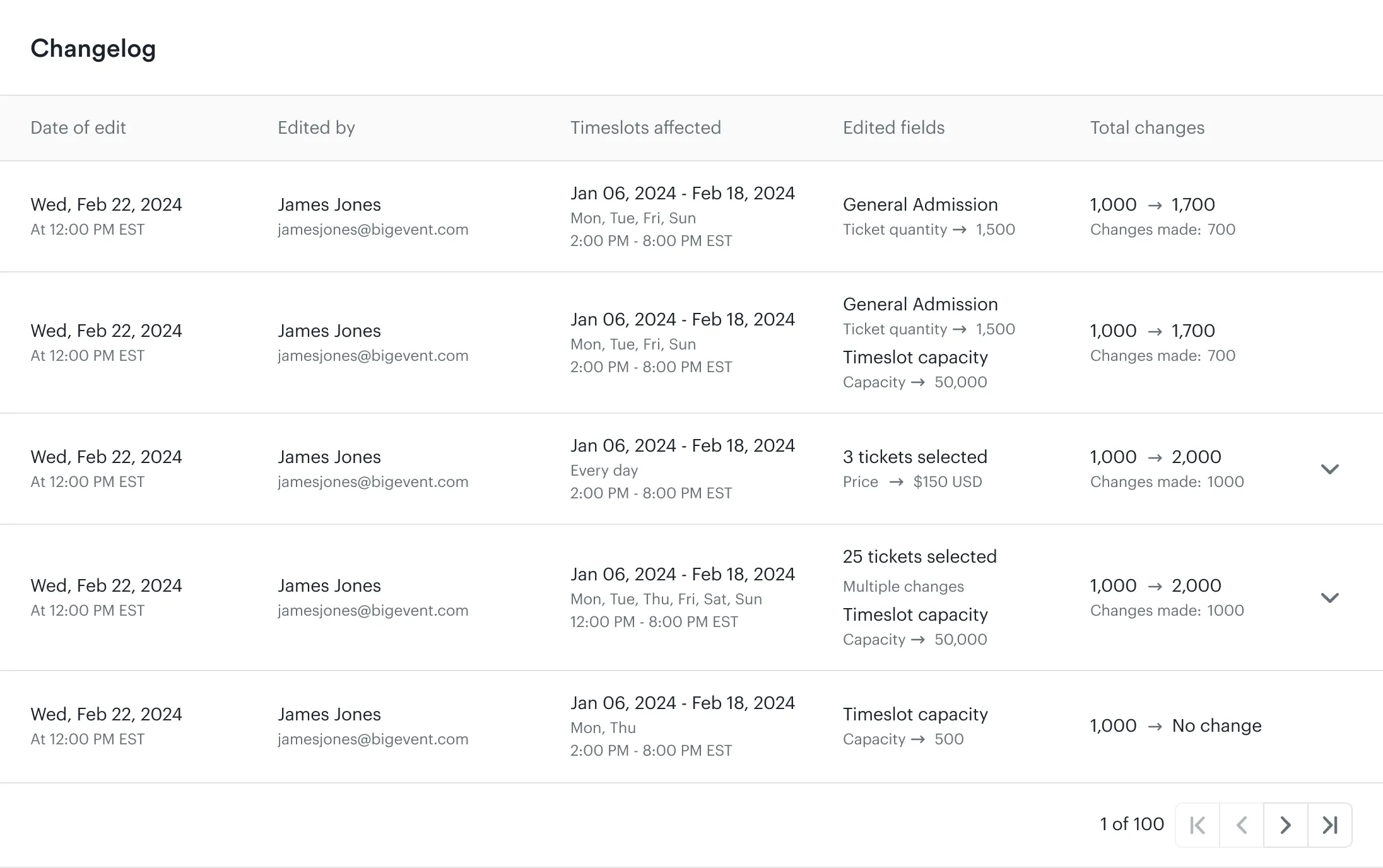Screen dimensions: 1383x868
Task: Click the Total changes column header
Action: tap(1147, 128)
